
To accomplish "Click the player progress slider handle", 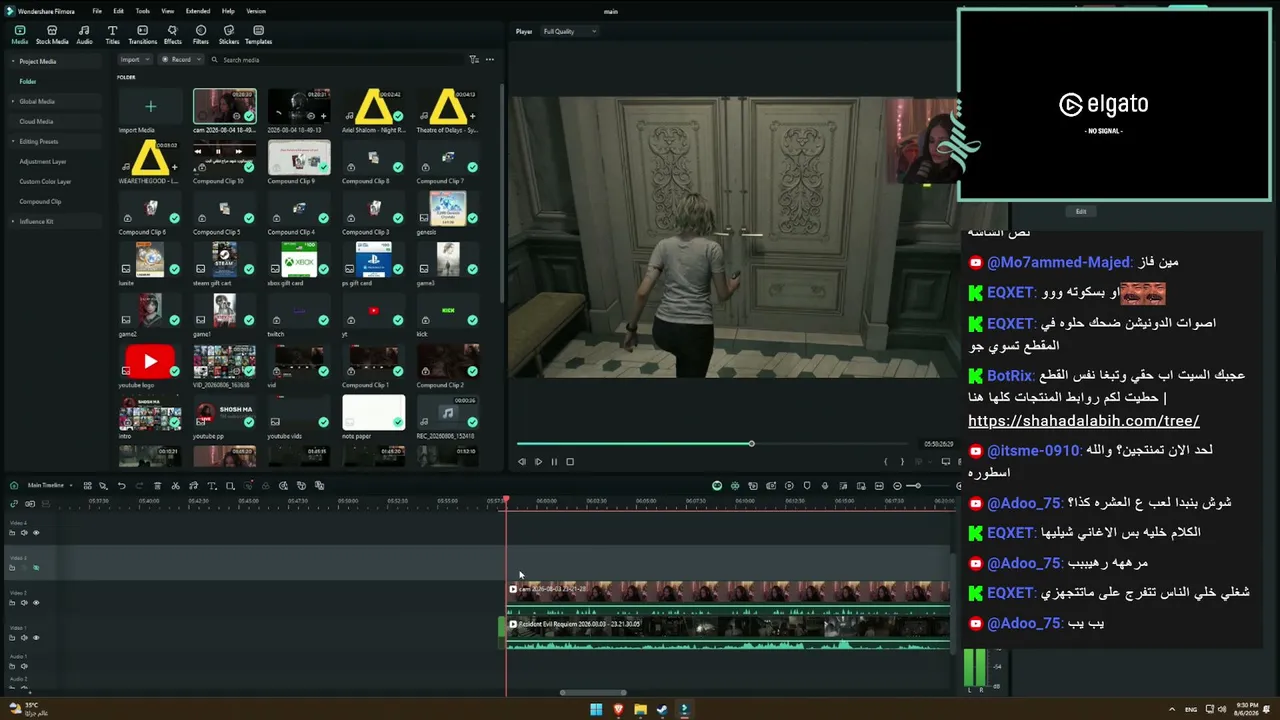I will (751, 444).
